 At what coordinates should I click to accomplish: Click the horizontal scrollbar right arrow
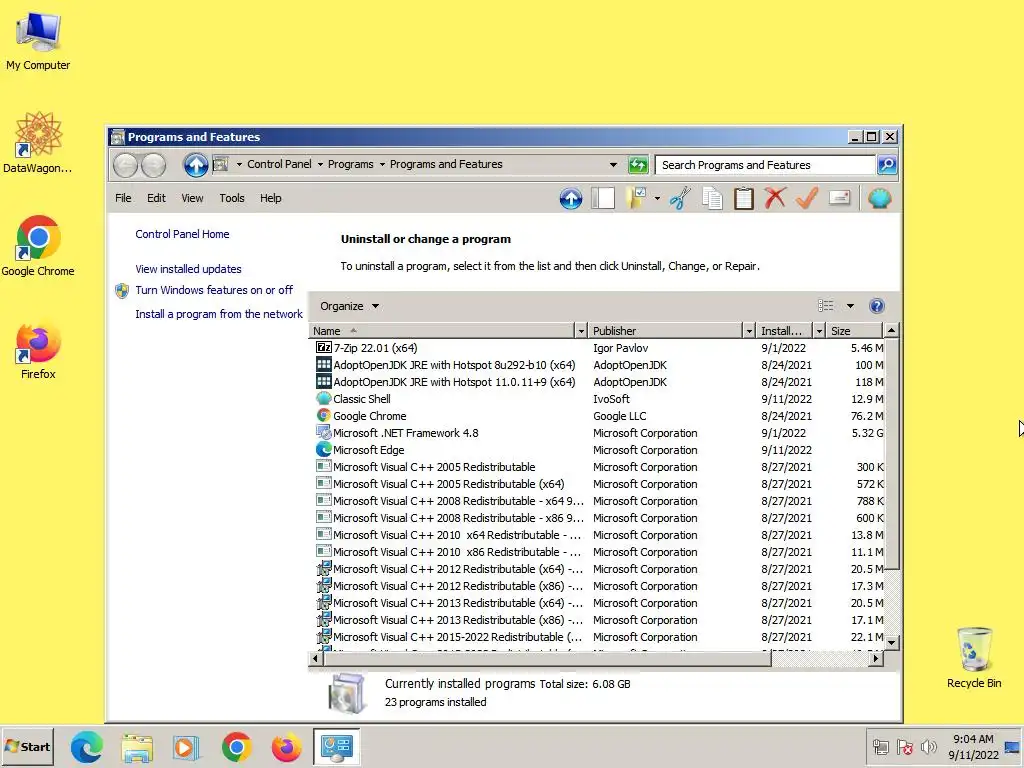point(876,659)
